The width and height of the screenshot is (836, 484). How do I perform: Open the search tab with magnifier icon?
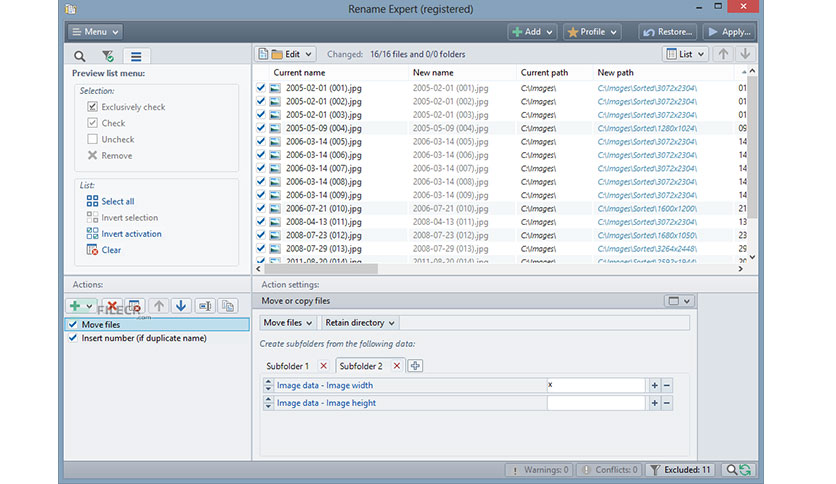(x=79, y=56)
